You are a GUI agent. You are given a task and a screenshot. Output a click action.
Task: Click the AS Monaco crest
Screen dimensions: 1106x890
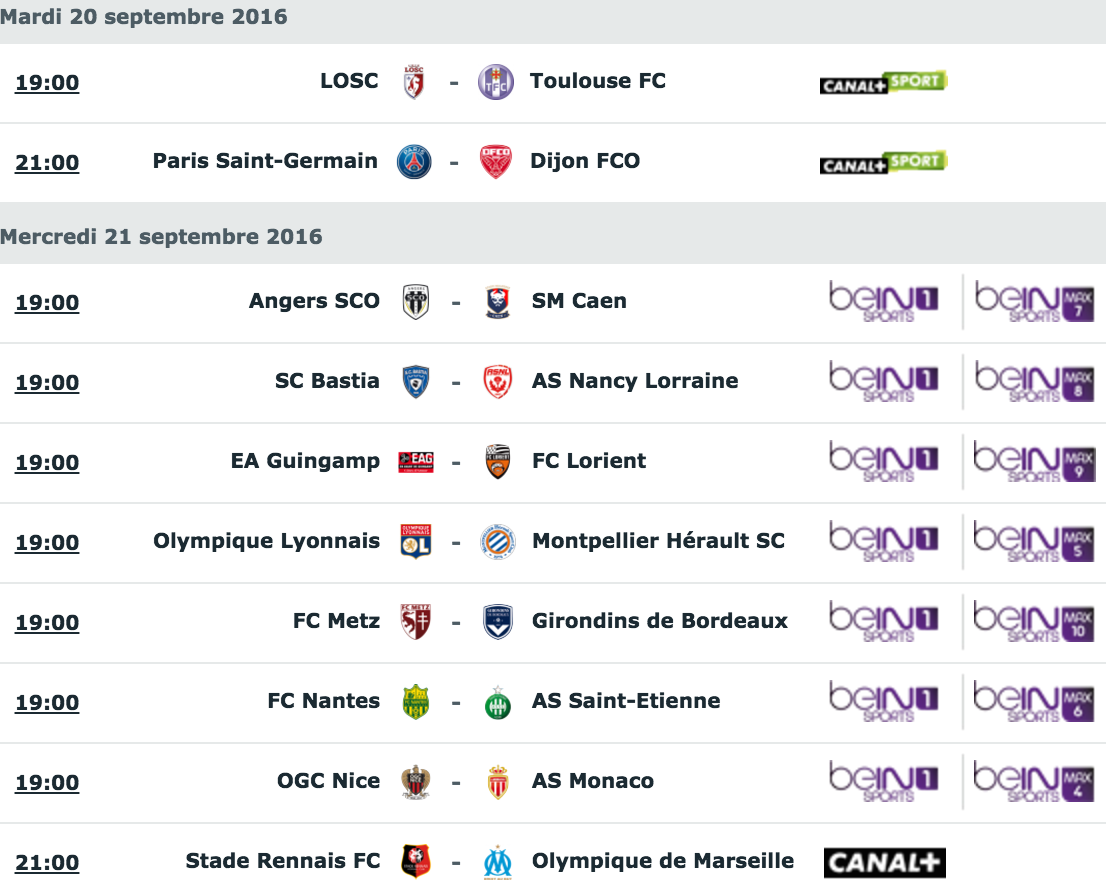[498, 782]
